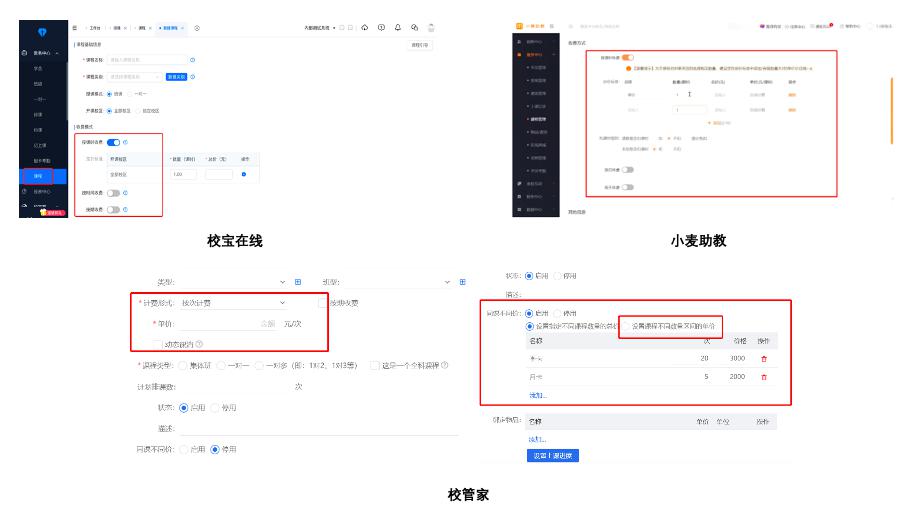Open the 类型 dropdown in 校管家
This screenshot has height=515, width=921.
(x=231, y=282)
